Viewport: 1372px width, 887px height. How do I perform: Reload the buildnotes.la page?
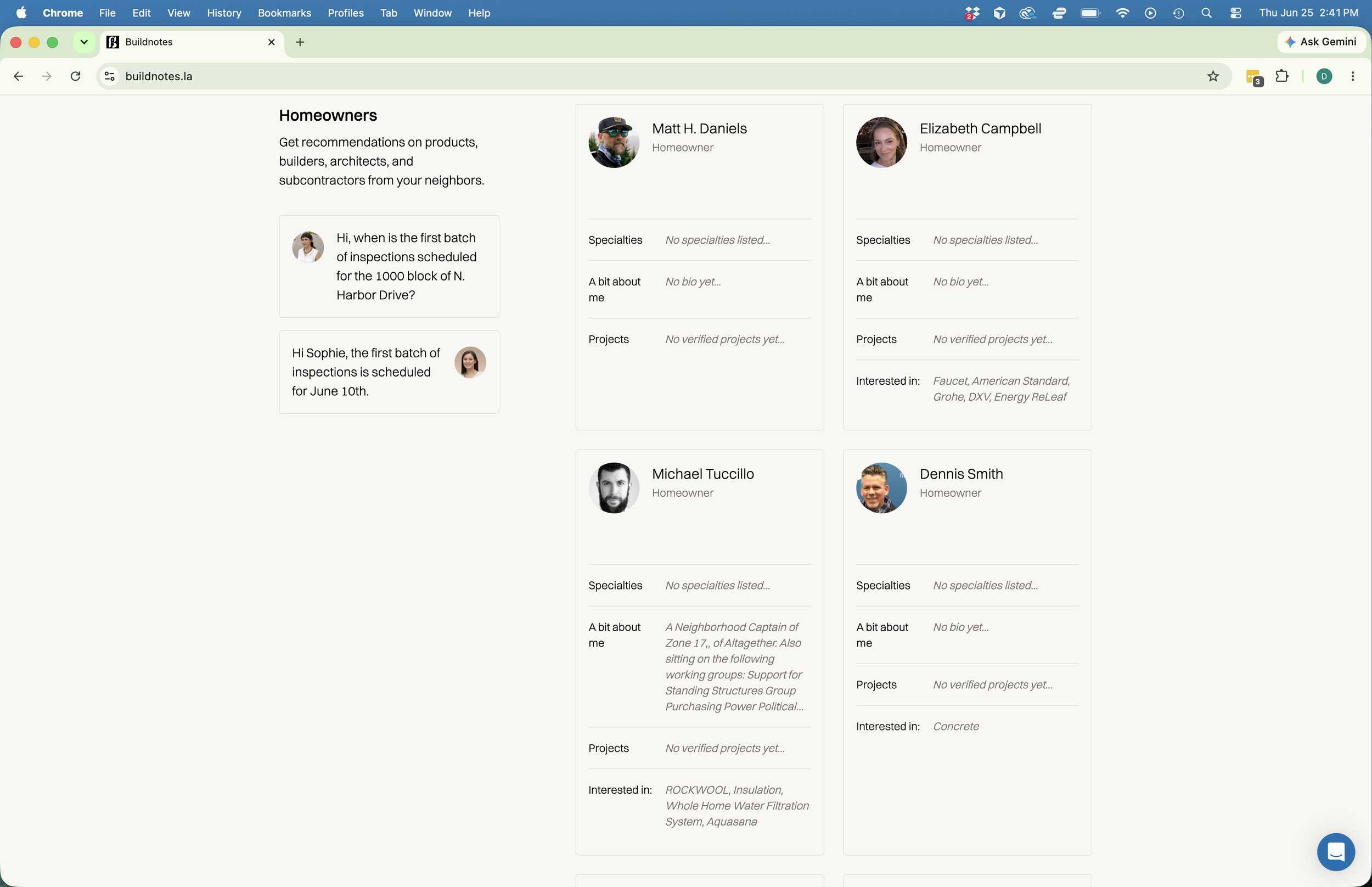pos(75,76)
